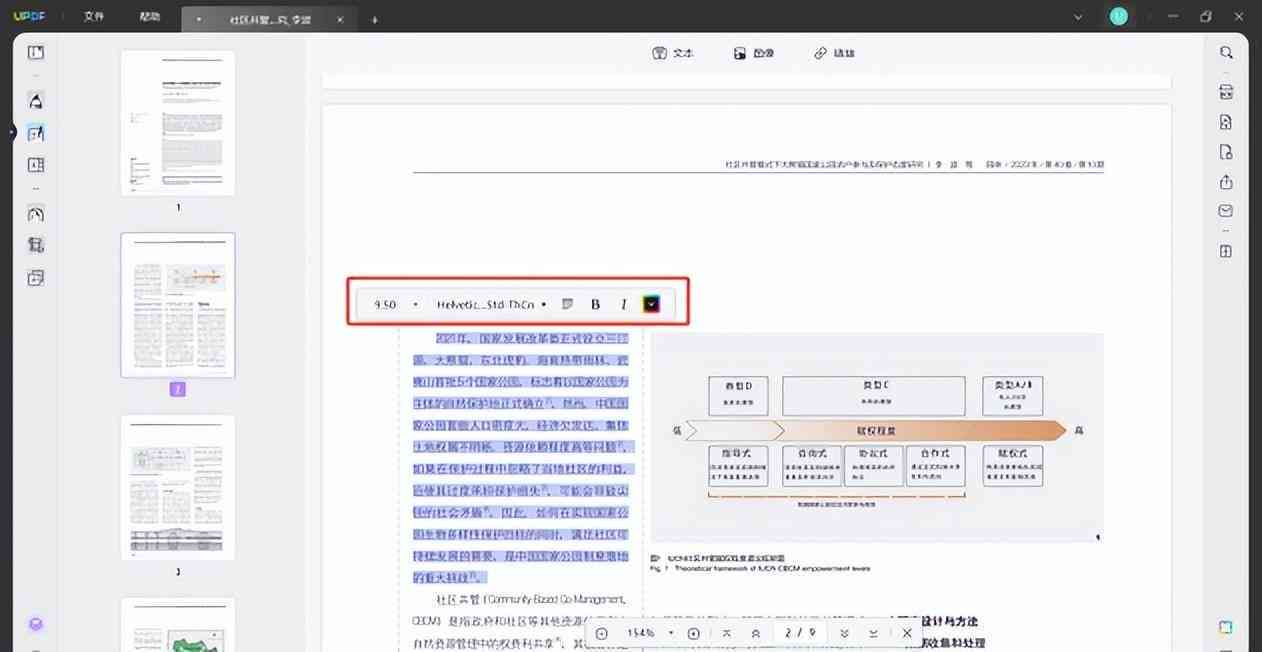Open the Search magnifier on right sidebar
Viewport: 1262px width, 652px height.
point(1226,53)
